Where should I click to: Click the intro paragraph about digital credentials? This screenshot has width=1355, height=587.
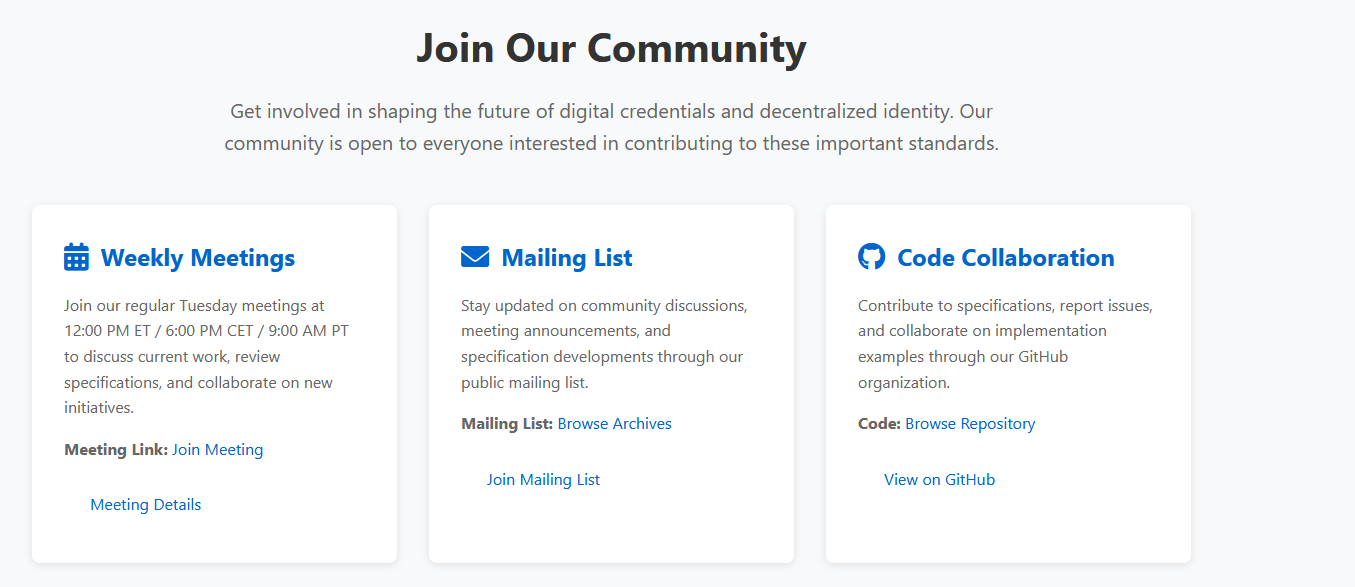[611, 127]
